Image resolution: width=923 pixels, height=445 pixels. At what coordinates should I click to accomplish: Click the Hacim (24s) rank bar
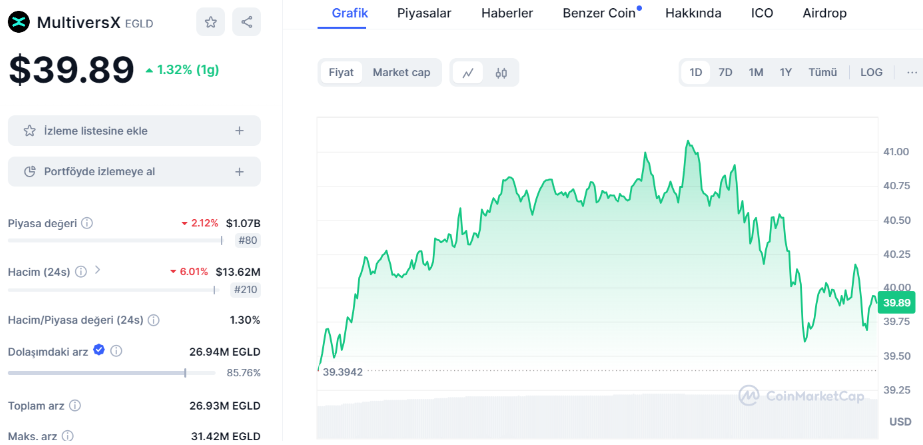113,290
